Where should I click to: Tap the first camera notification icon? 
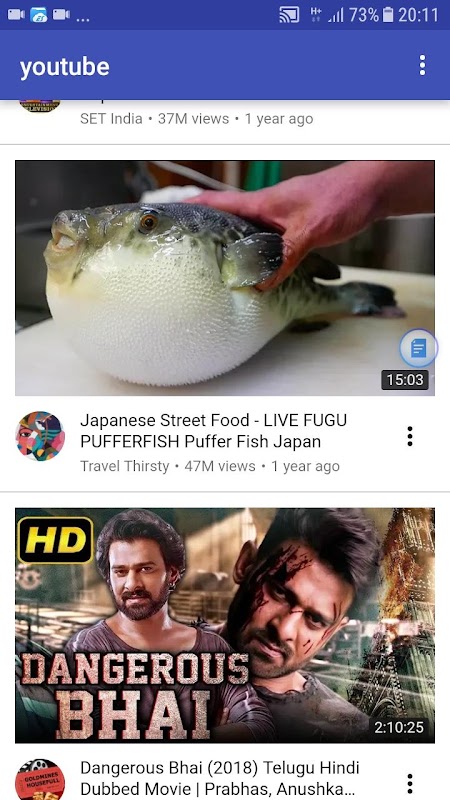[x=16, y=15]
